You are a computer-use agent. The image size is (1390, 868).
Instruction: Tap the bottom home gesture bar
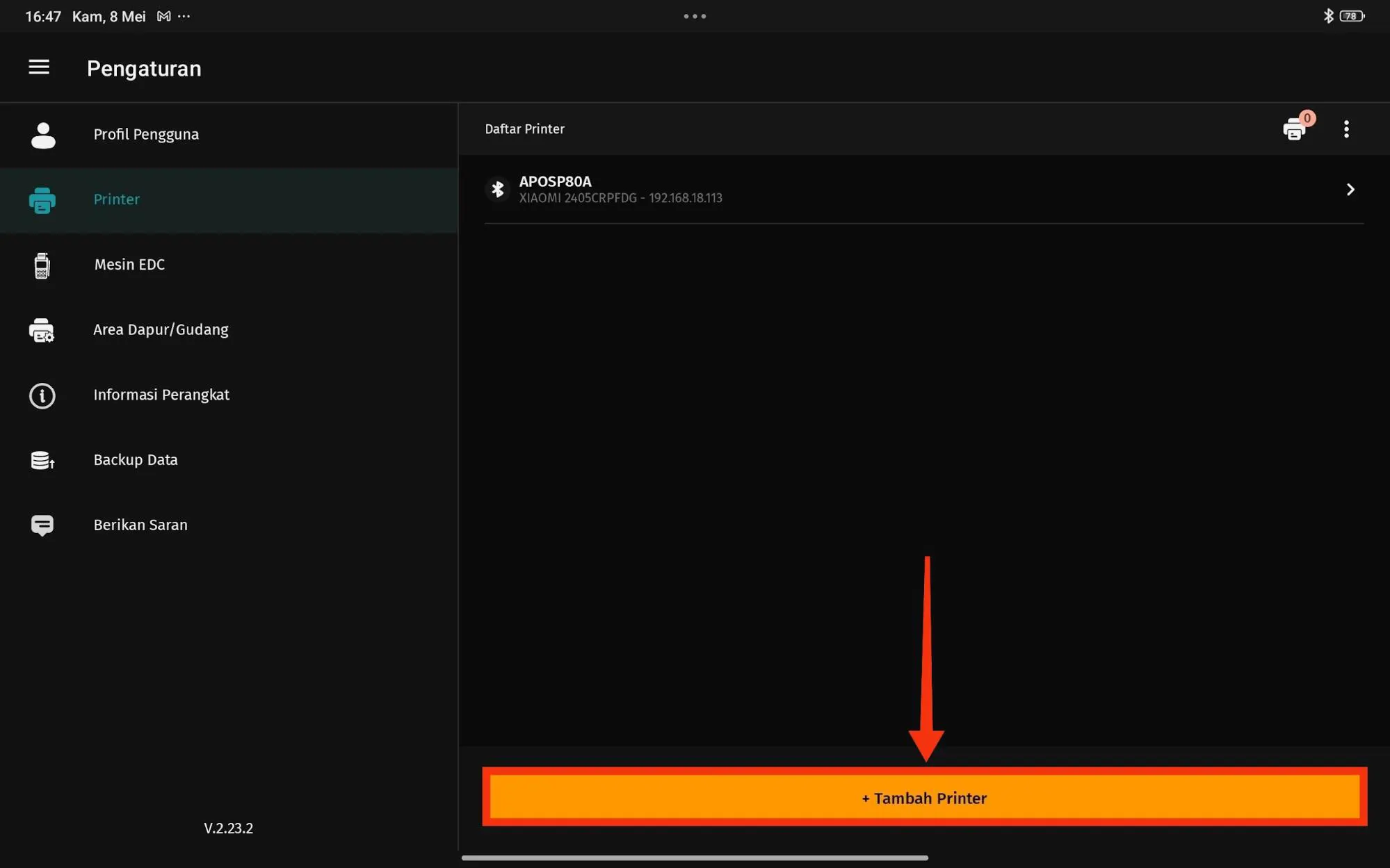[x=695, y=858]
